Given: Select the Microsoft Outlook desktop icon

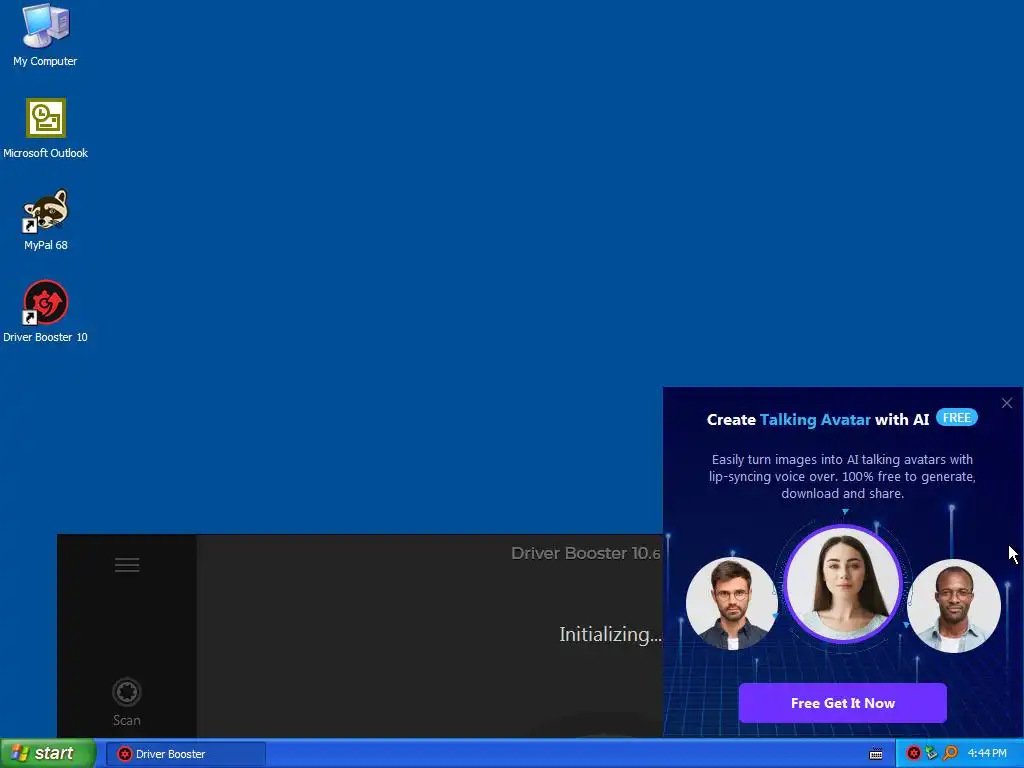Looking at the screenshot, I should coord(45,129).
